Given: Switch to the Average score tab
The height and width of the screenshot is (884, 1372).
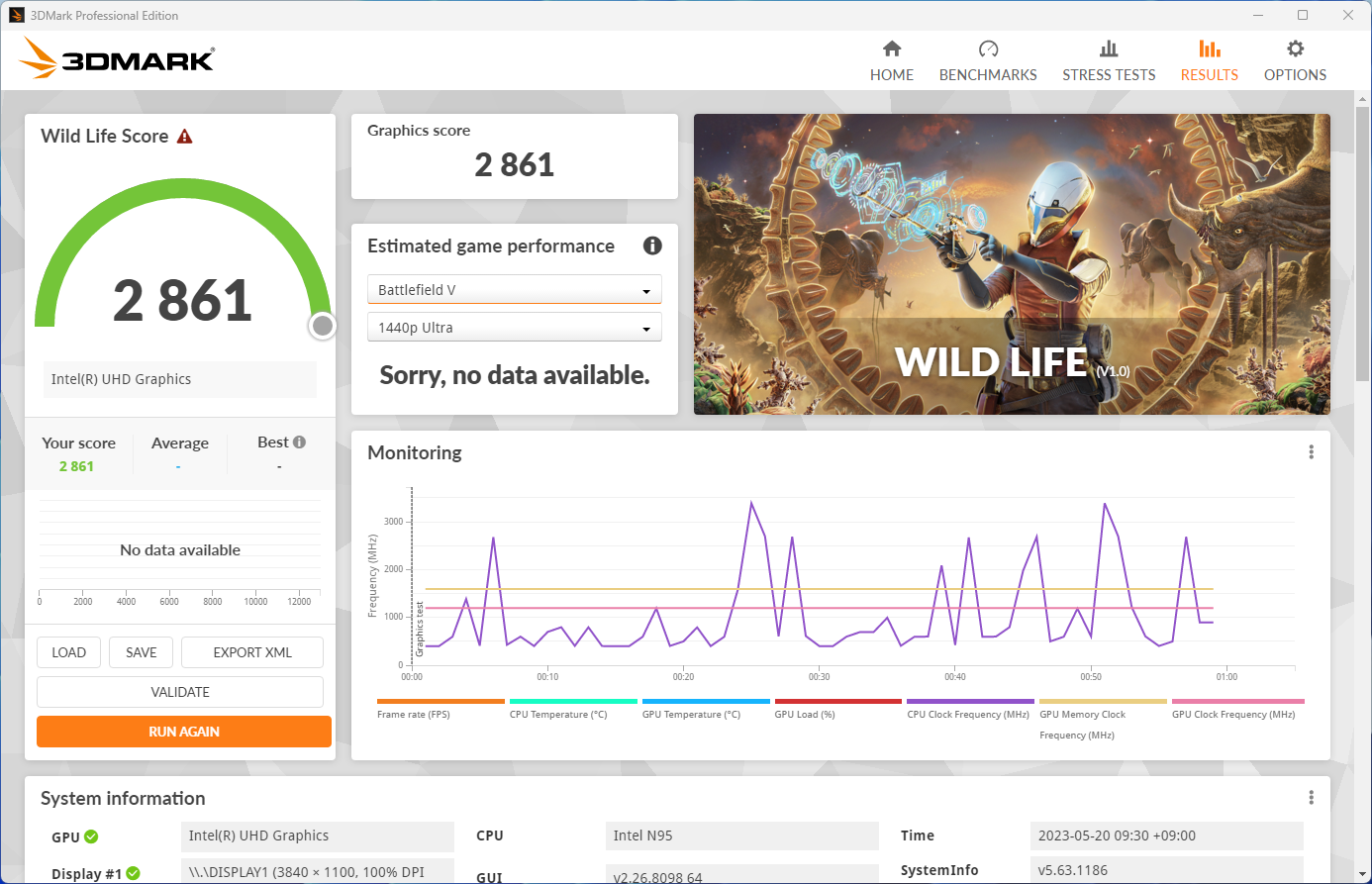Looking at the screenshot, I should pyautogui.click(x=179, y=442).
